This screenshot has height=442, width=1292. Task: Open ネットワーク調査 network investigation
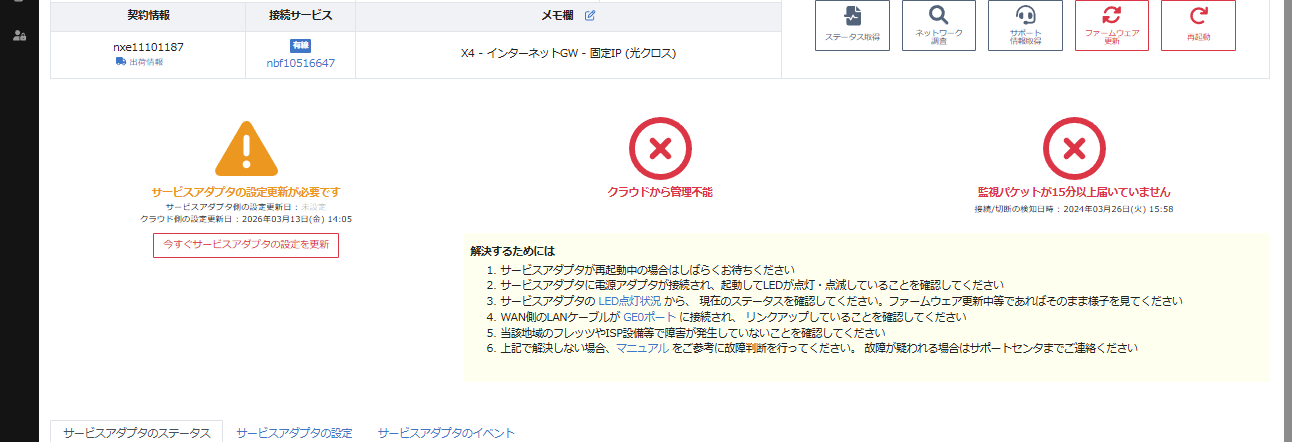click(938, 25)
